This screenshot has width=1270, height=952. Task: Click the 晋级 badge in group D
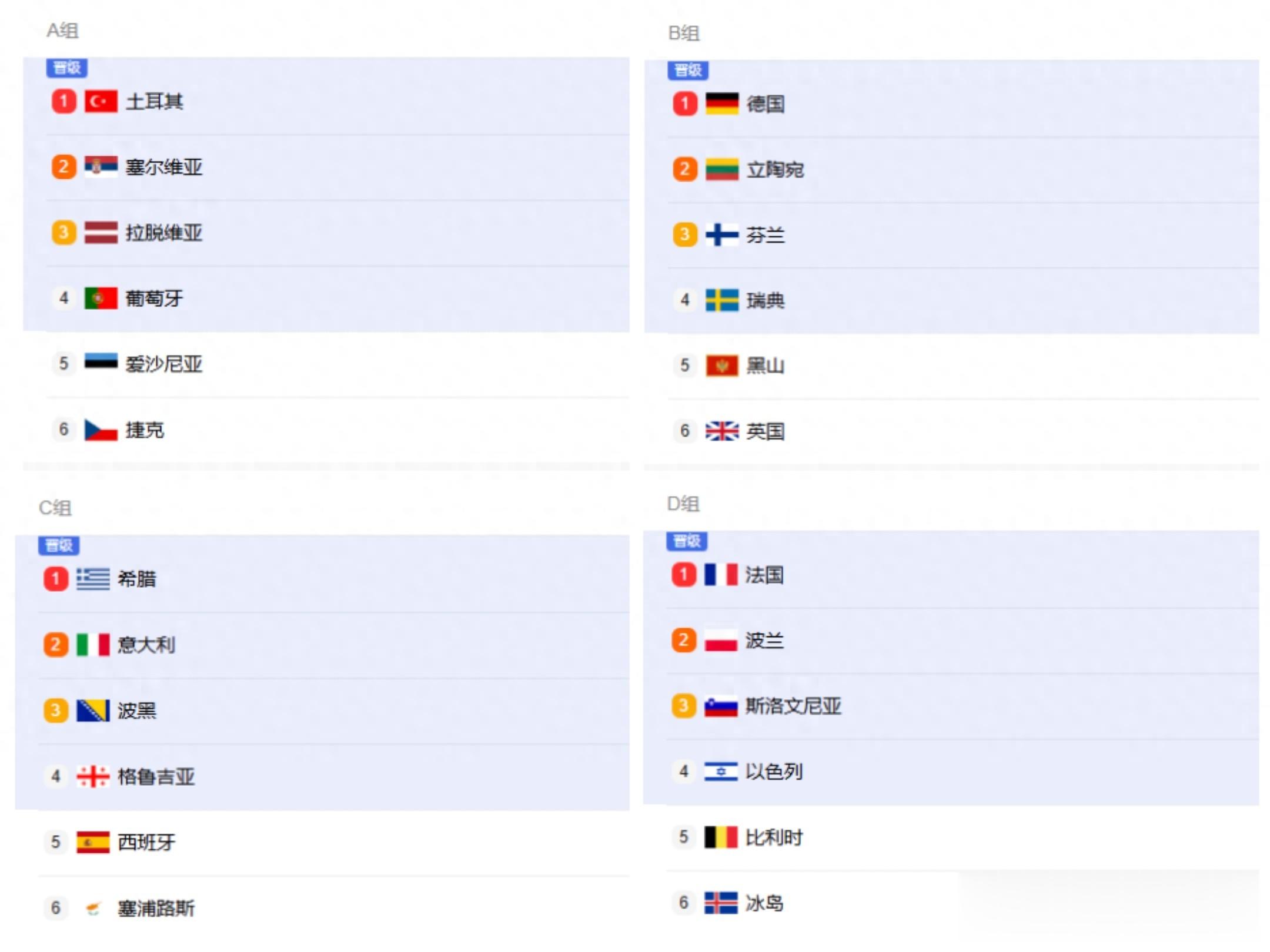(687, 541)
